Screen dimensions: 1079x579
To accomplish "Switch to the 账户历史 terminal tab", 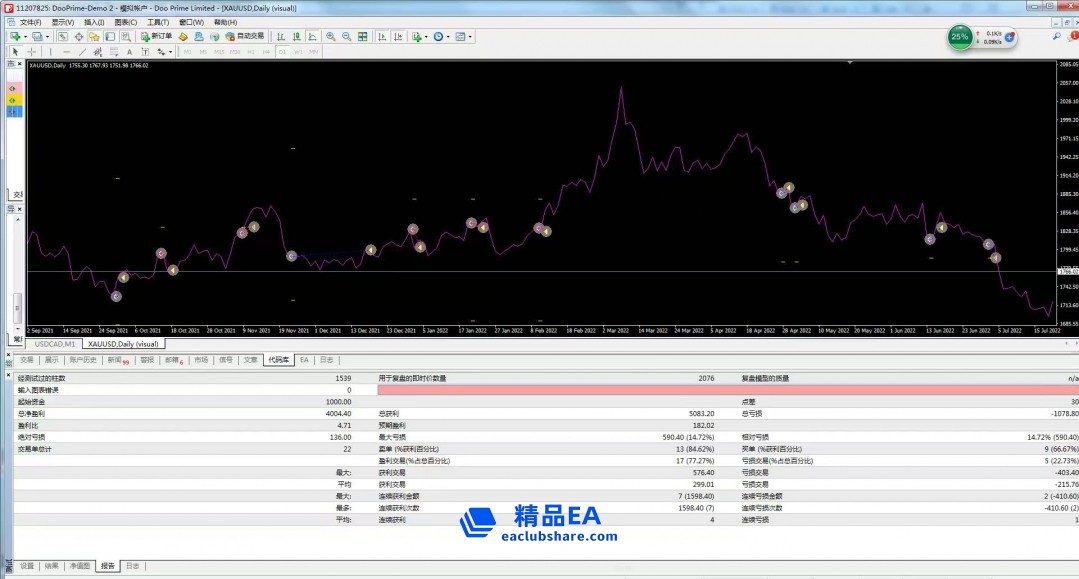I will 83,360.
